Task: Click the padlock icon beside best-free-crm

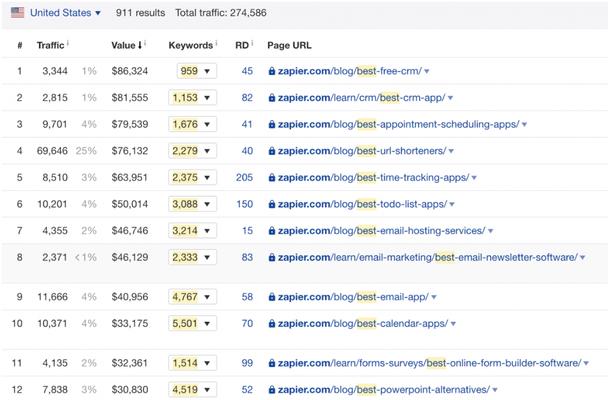Action: click(272, 71)
